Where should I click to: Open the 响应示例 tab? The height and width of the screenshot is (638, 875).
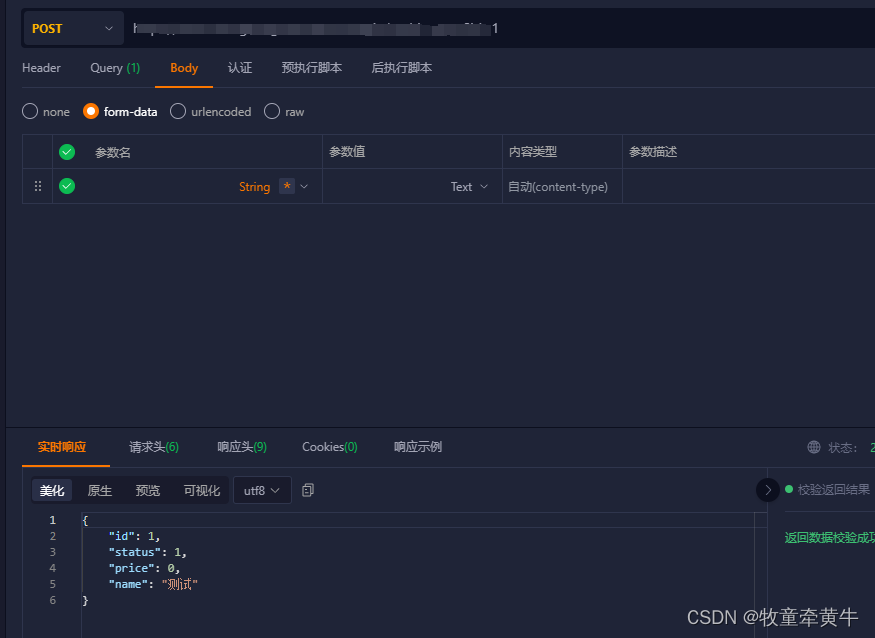coord(418,447)
